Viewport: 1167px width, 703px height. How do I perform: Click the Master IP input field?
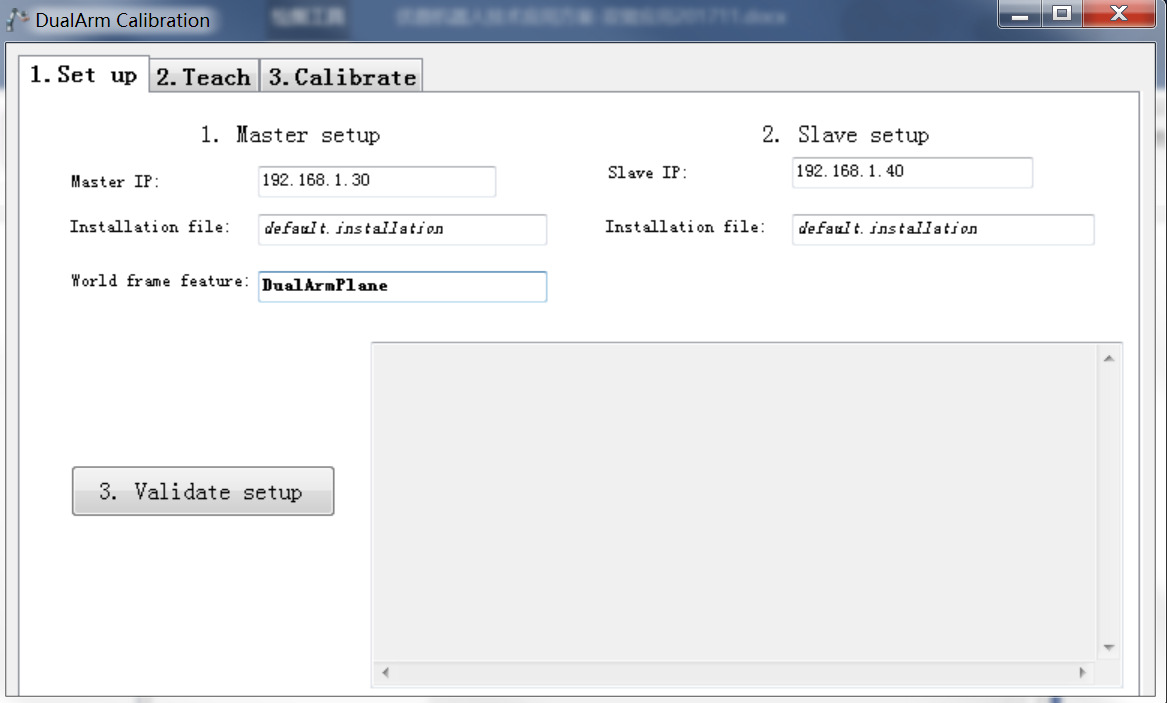tap(377, 182)
